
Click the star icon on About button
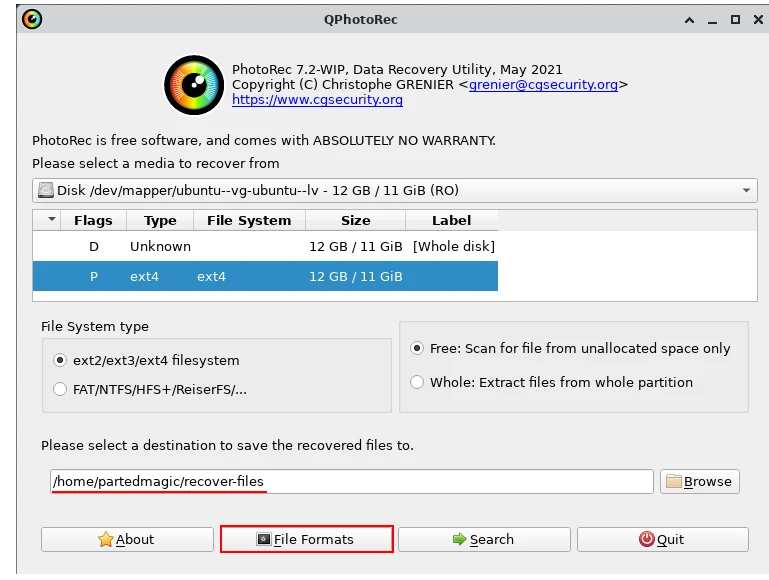pos(105,539)
